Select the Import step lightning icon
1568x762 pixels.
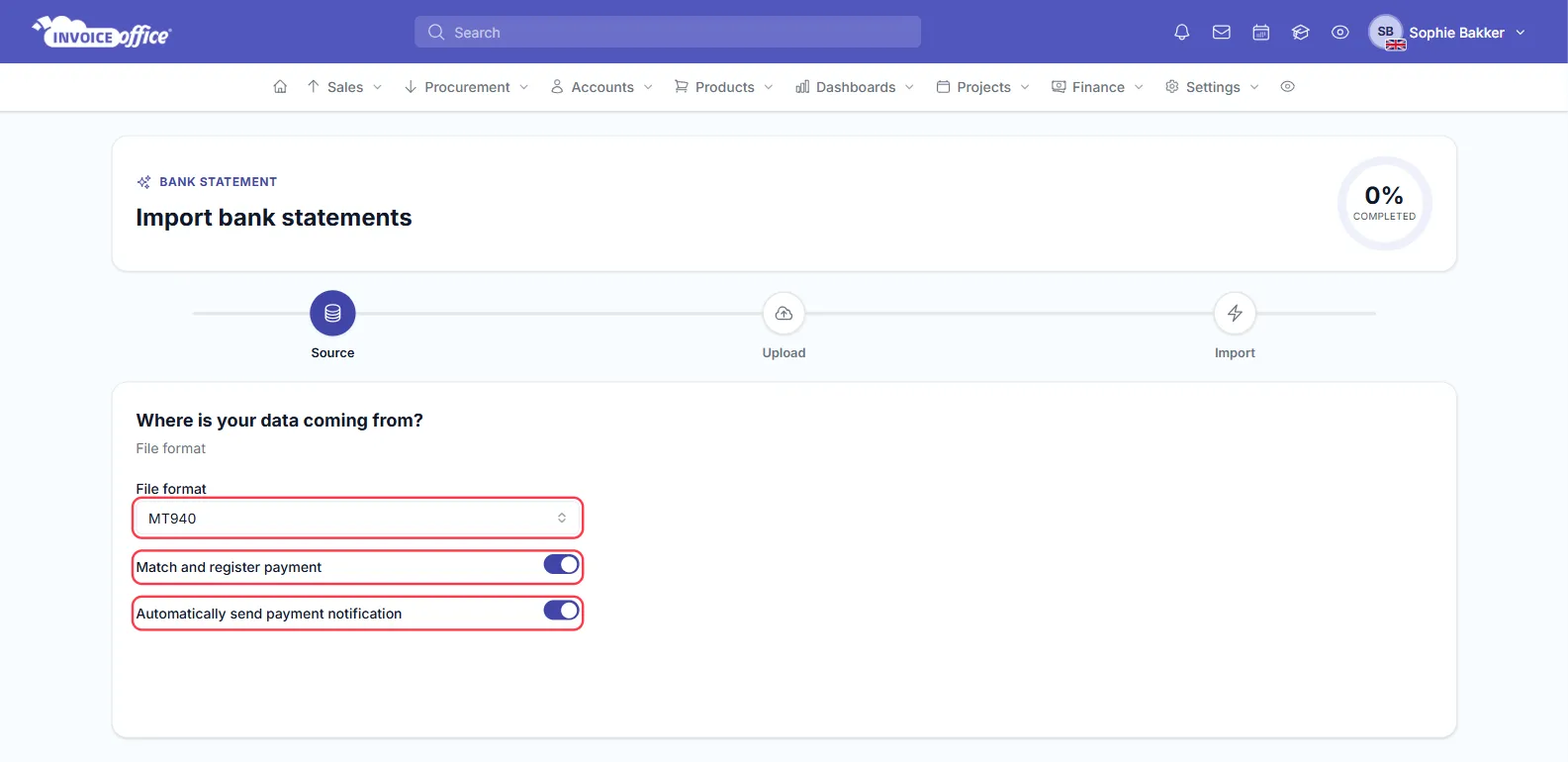click(1235, 313)
